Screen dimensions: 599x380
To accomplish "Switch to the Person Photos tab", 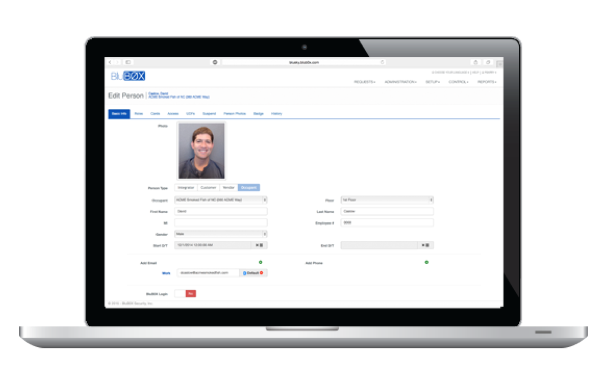I will point(235,114).
